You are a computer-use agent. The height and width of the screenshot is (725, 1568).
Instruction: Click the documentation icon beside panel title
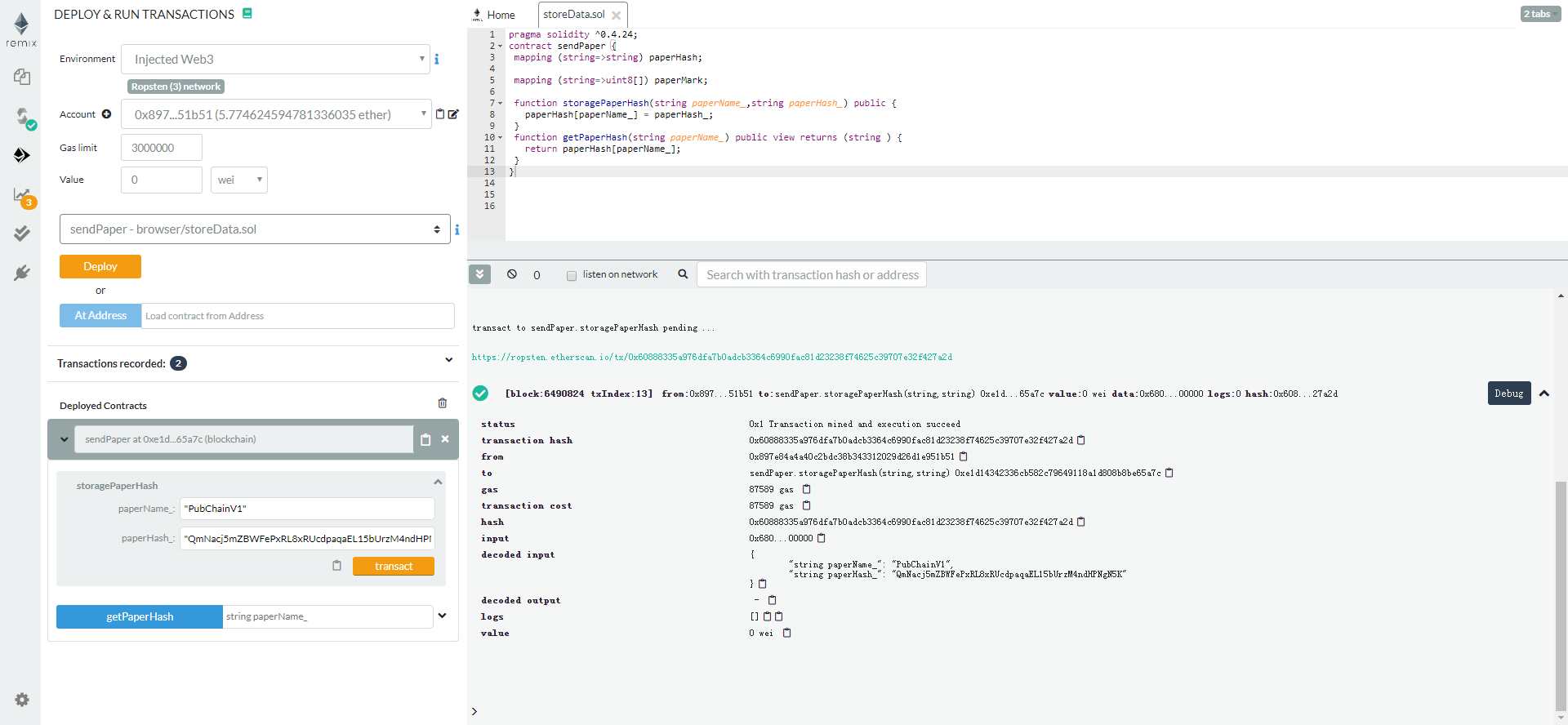pos(247,13)
